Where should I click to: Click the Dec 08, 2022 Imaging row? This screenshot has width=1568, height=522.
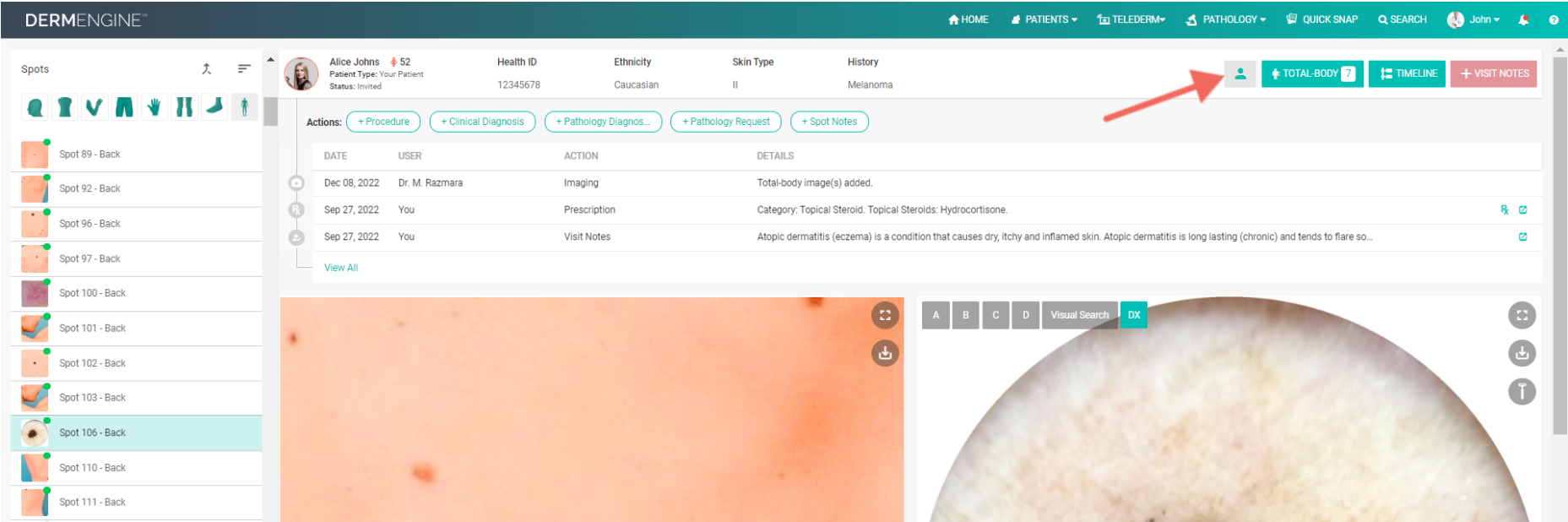point(927,183)
